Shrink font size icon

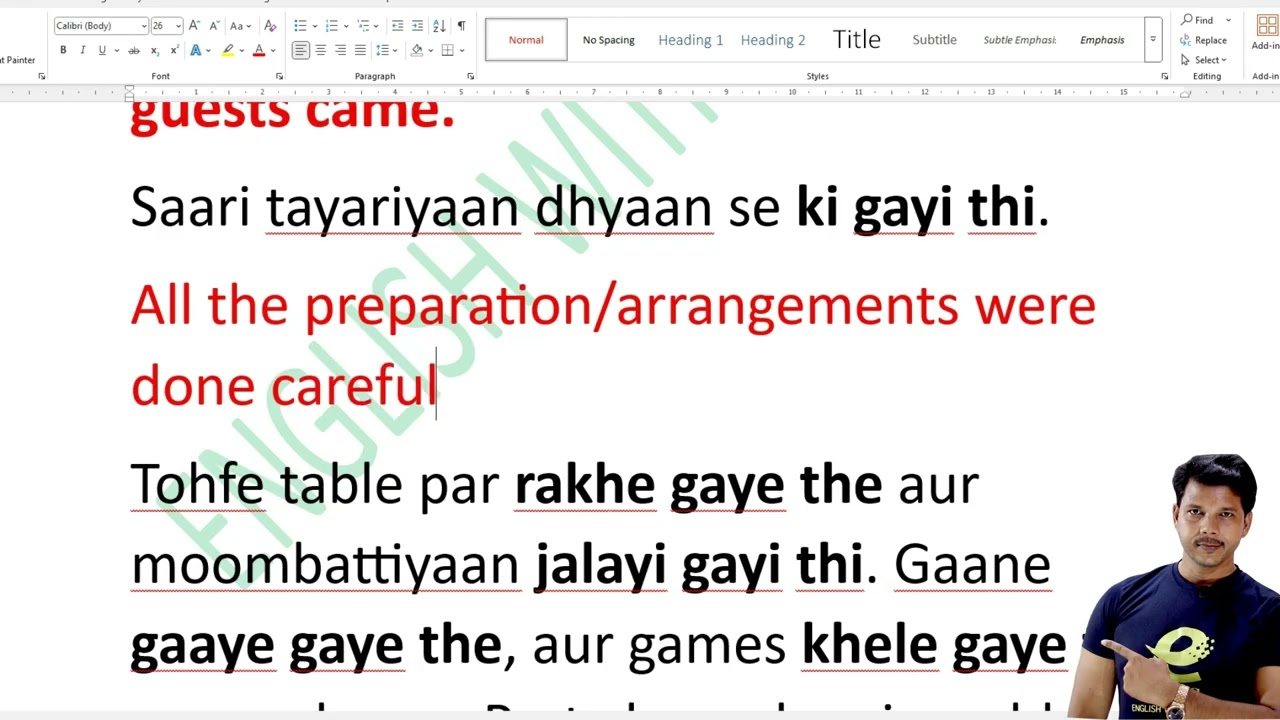[213, 25]
